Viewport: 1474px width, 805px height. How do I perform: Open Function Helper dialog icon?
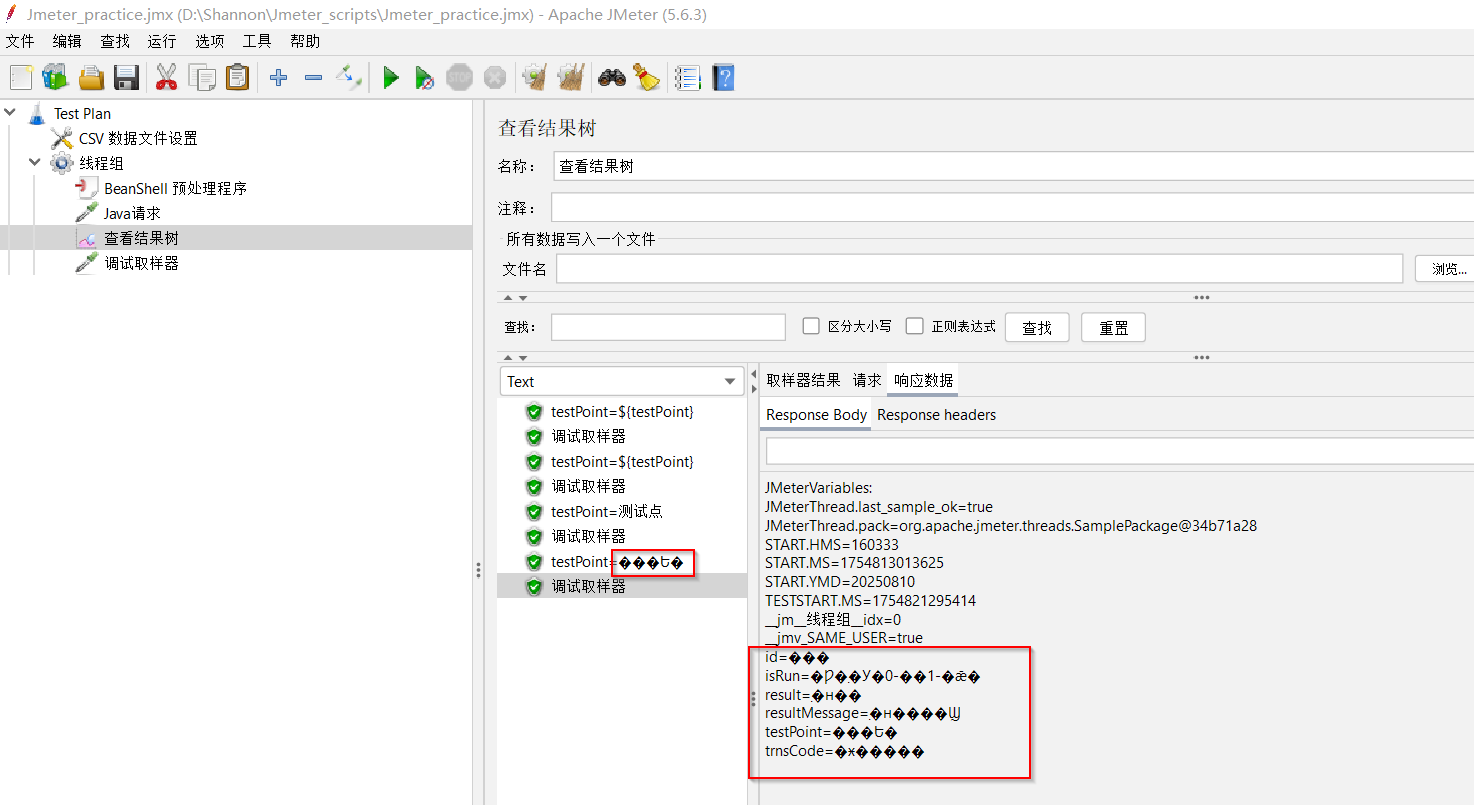687,77
